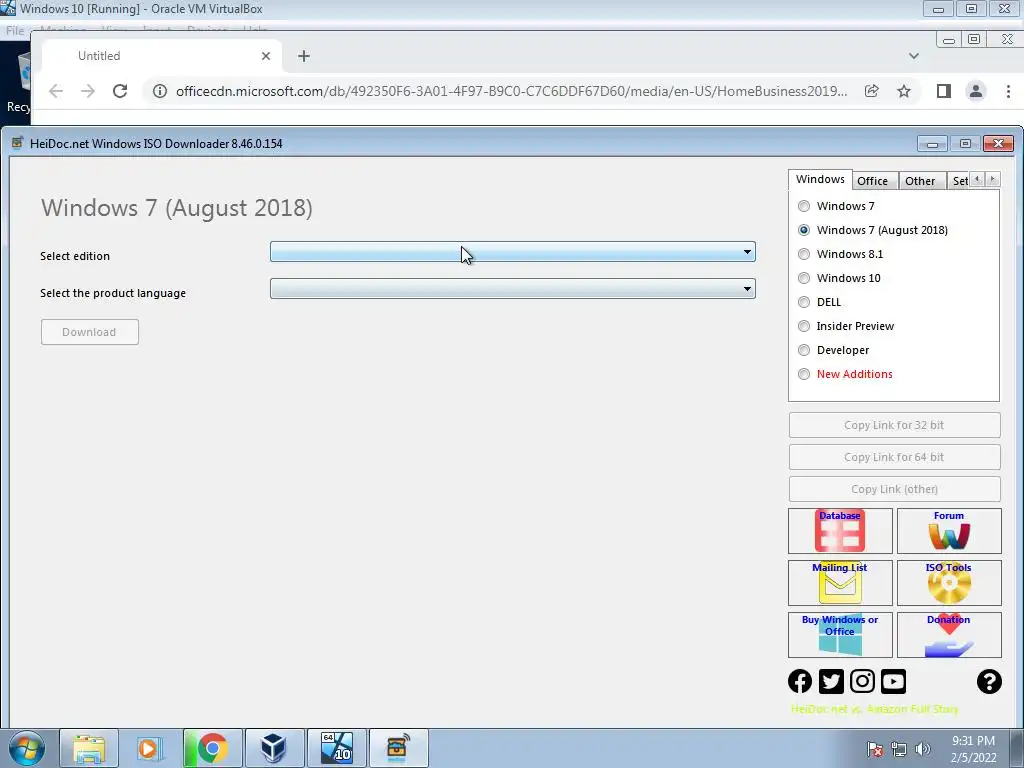
Task: Visit the Twitter page icon
Action: 831,681
